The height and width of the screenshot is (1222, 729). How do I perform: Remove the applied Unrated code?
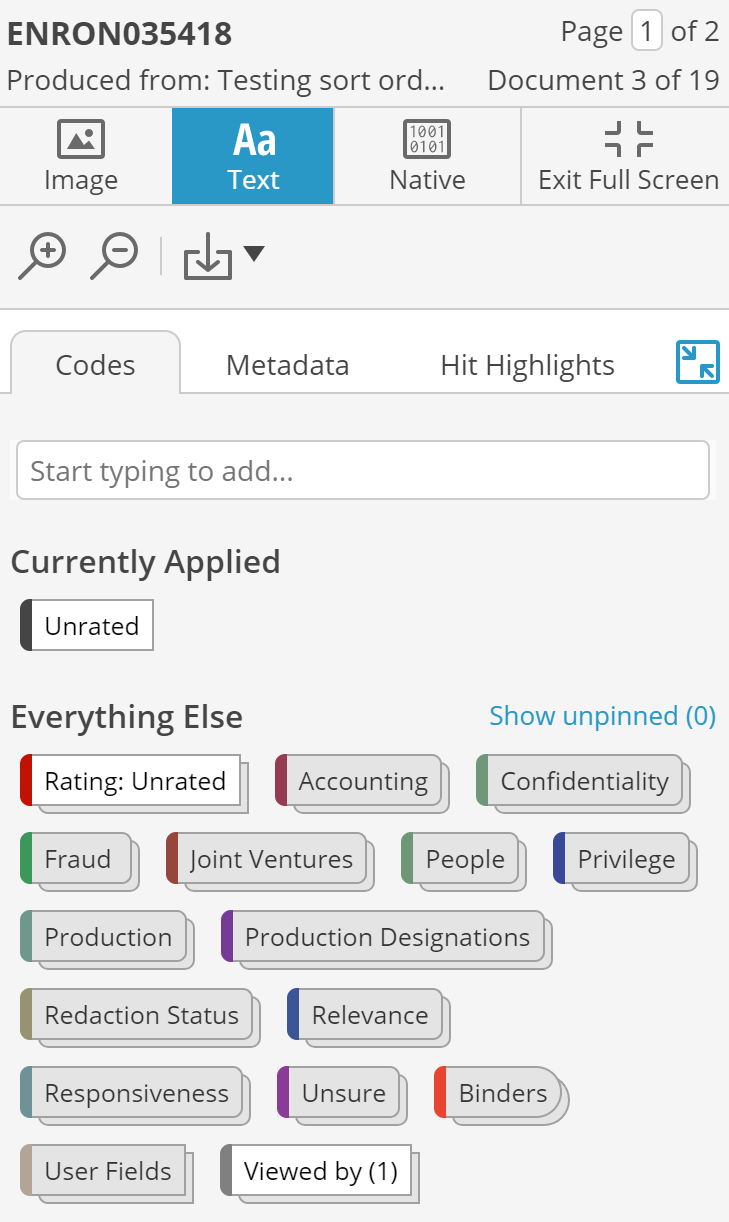tap(87, 626)
